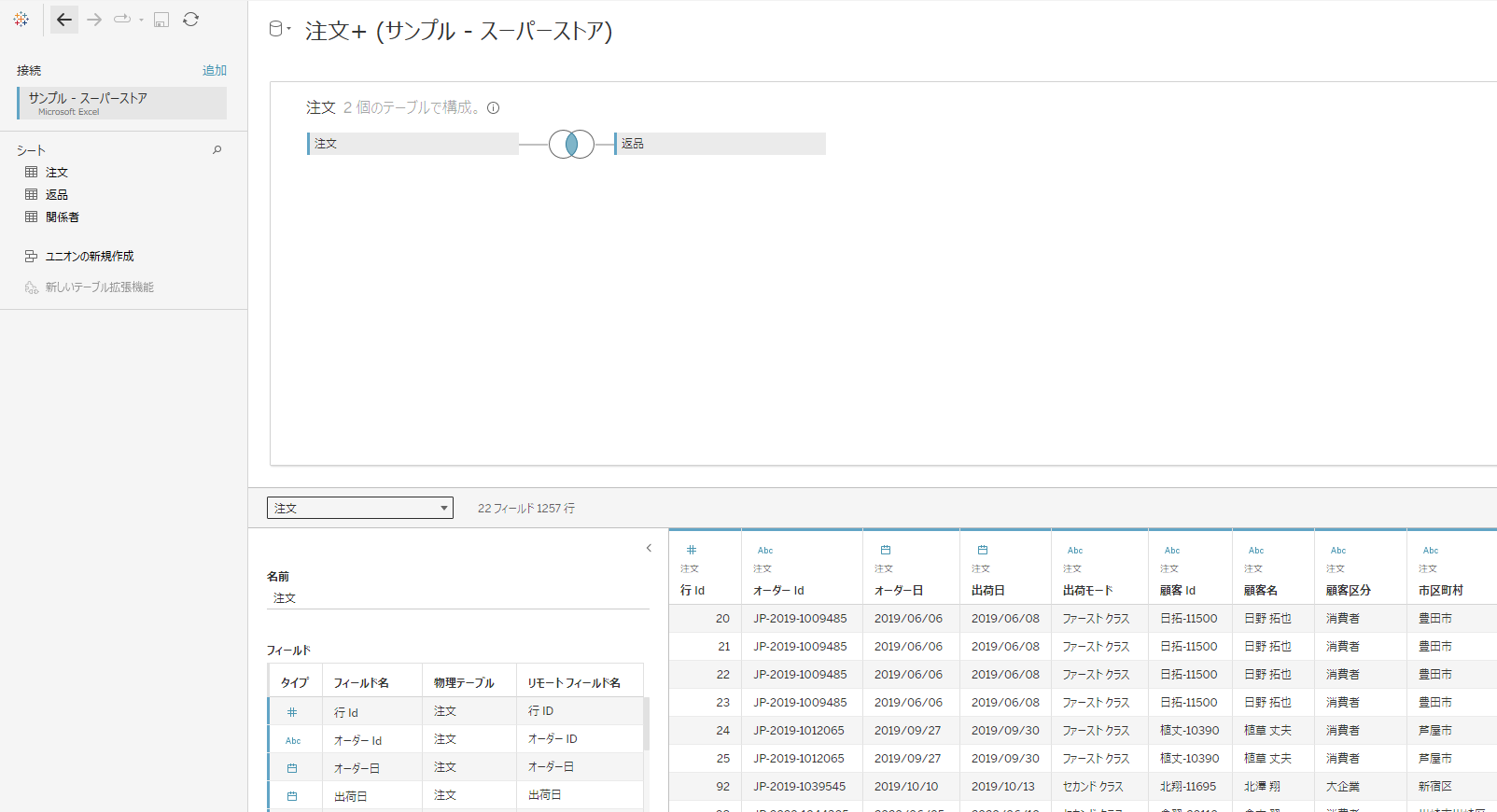
Task: Click the 追加 link to add connection
Action: [215, 70]
